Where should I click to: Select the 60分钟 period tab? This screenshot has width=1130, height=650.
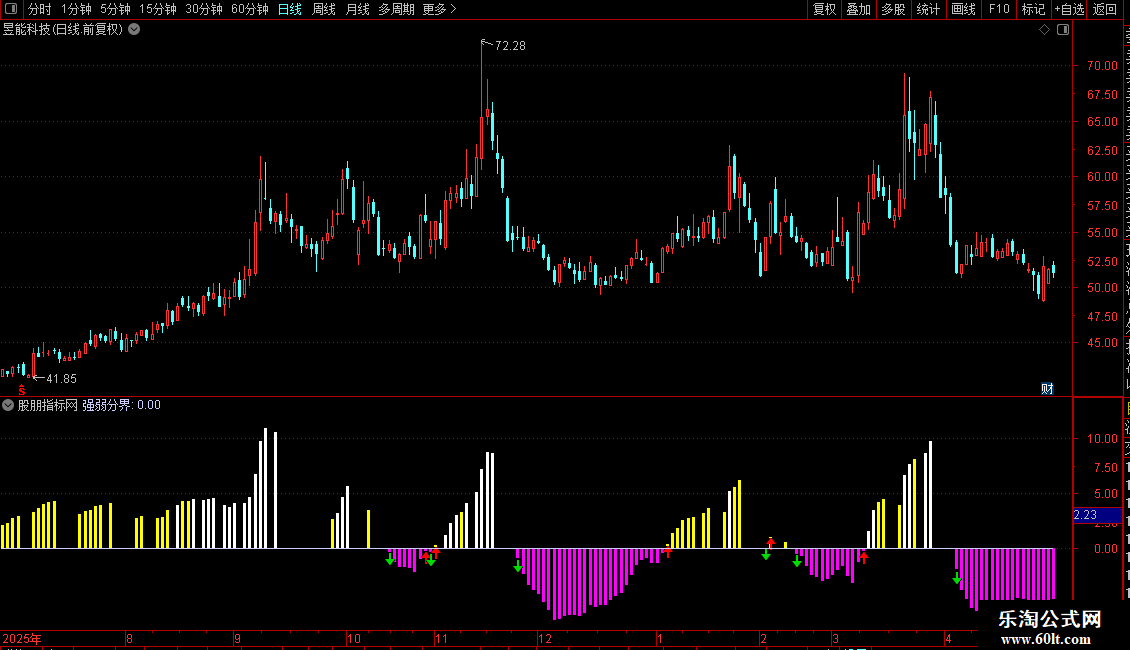point(250,9)
